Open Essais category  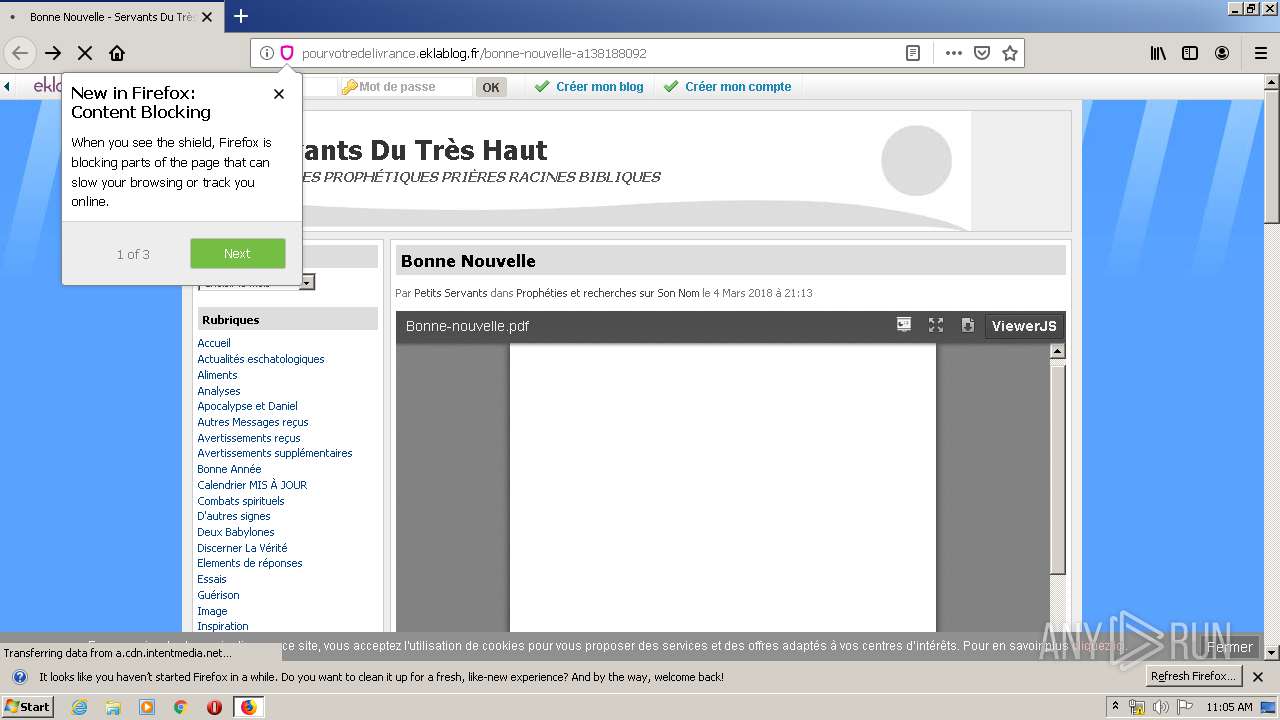(x=212, y=579)
